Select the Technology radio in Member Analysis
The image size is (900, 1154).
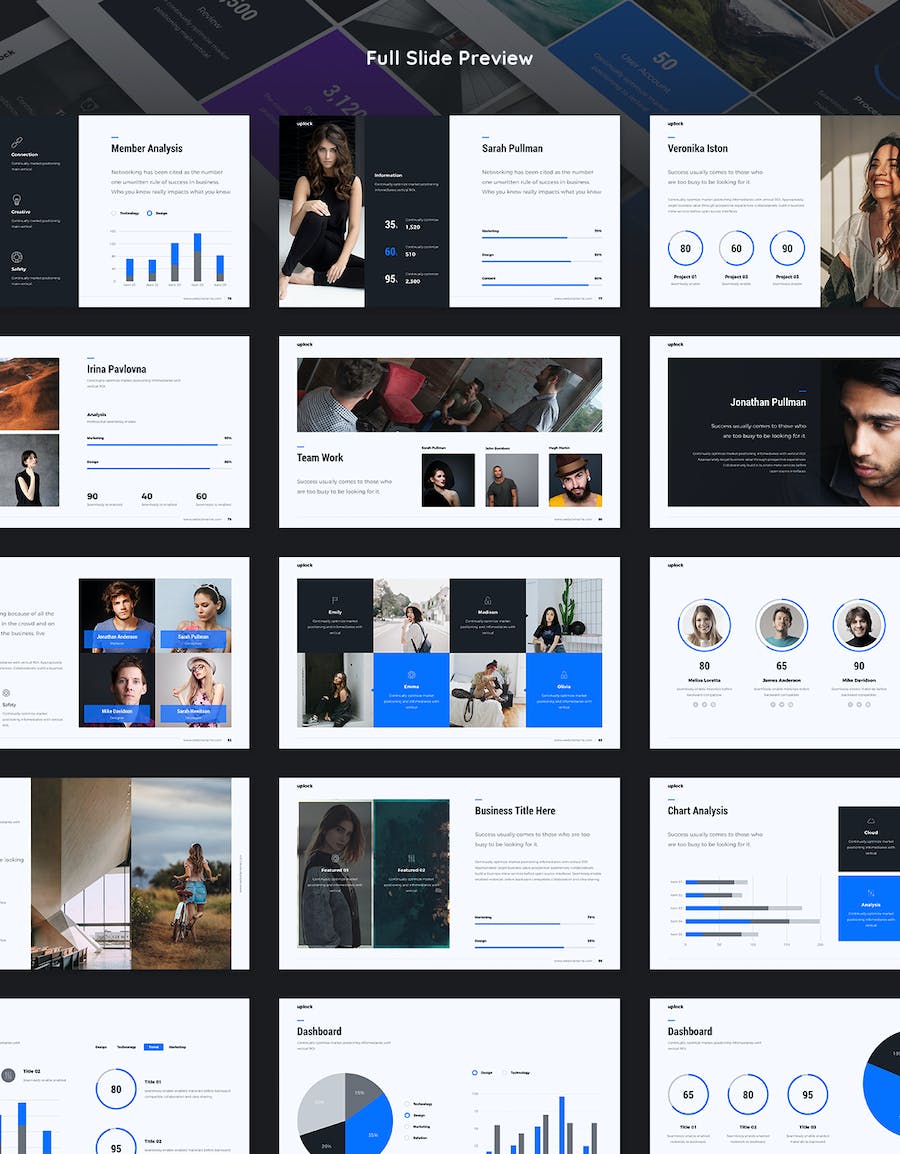tap(113, 213)
